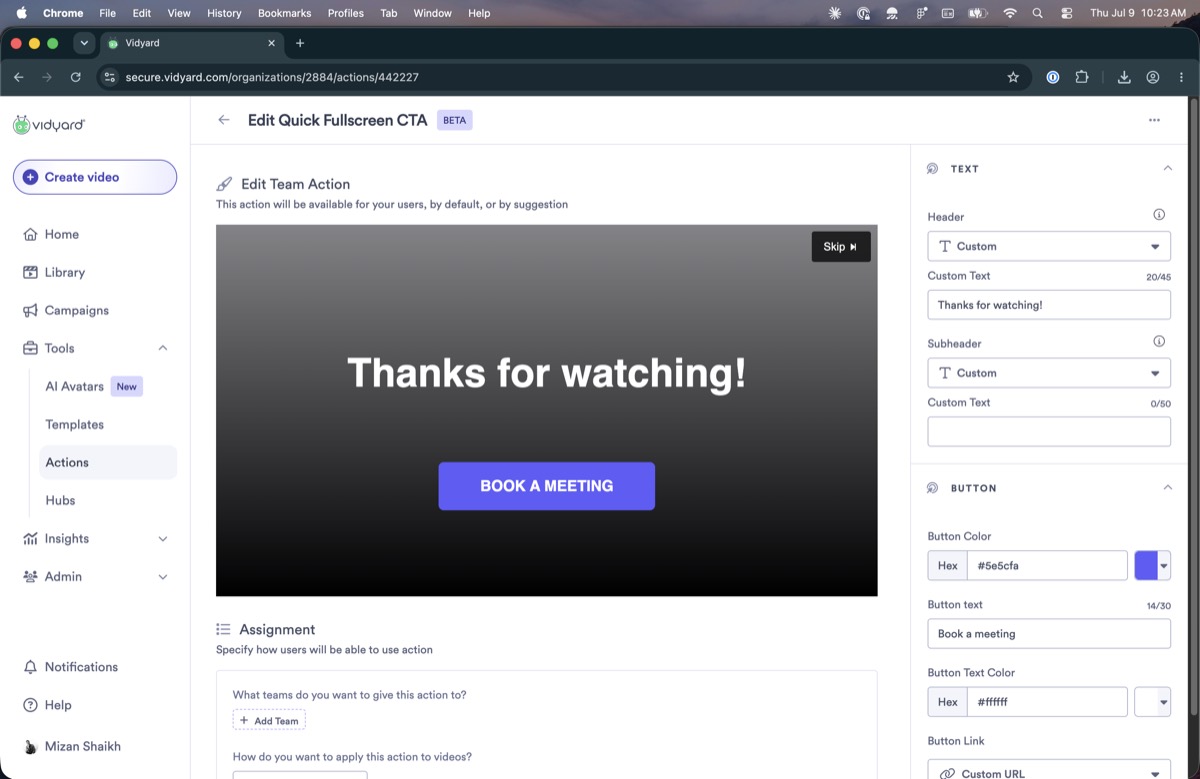The image size is (1200, 779).
Task: Open Chrome tab search dropdown
Action: pyautogui.click(x=84, y=43)
